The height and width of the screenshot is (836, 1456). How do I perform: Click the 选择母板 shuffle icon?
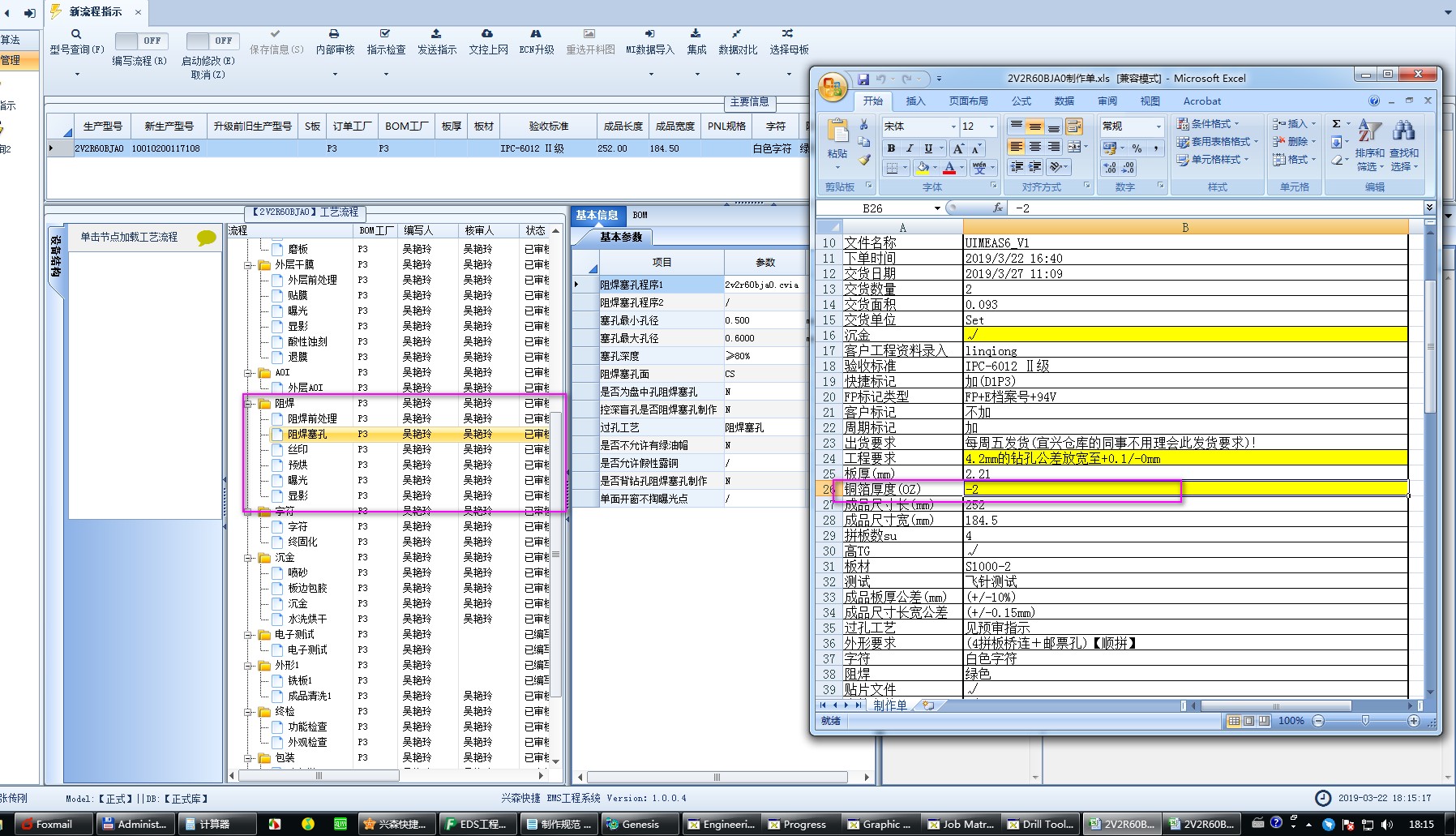point(788,34)
